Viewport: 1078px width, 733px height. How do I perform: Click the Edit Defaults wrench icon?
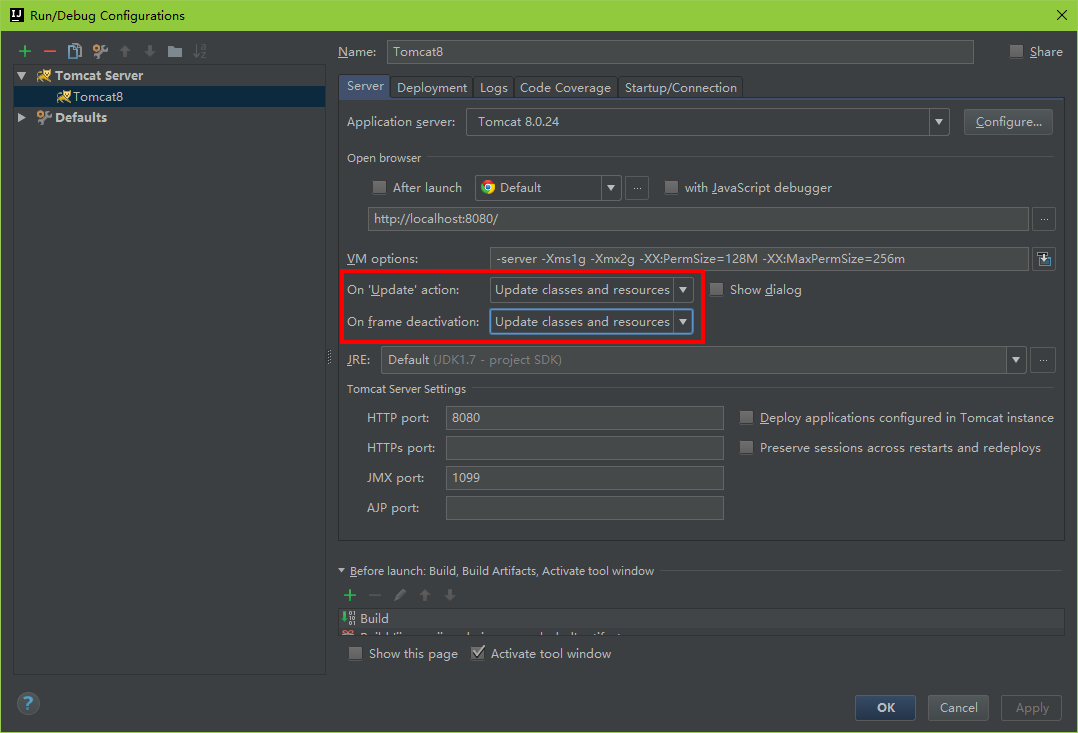point(100,51)
